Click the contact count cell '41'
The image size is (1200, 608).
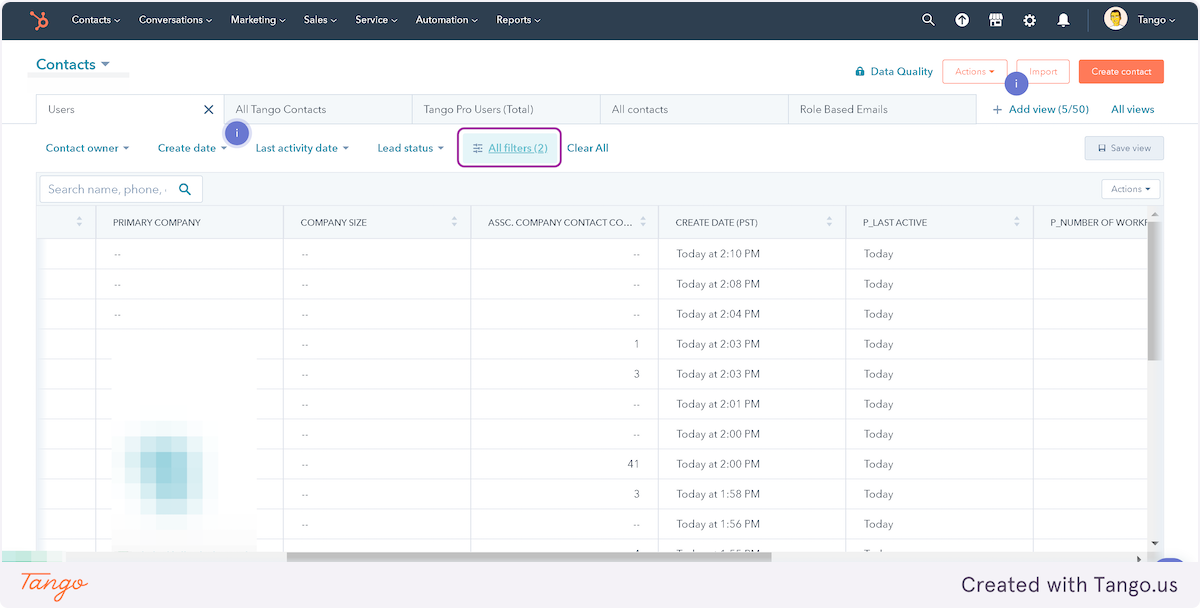point(565,464)
